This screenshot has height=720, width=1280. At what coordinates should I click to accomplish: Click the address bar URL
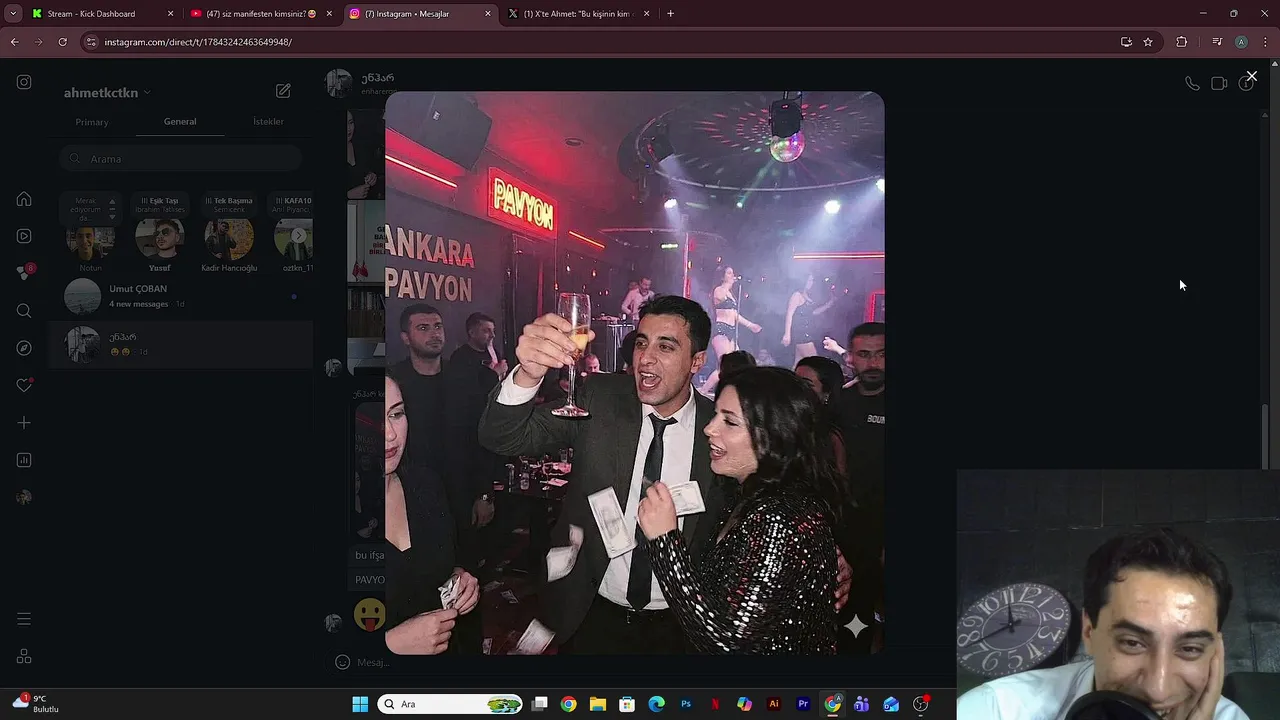[198, 42]
